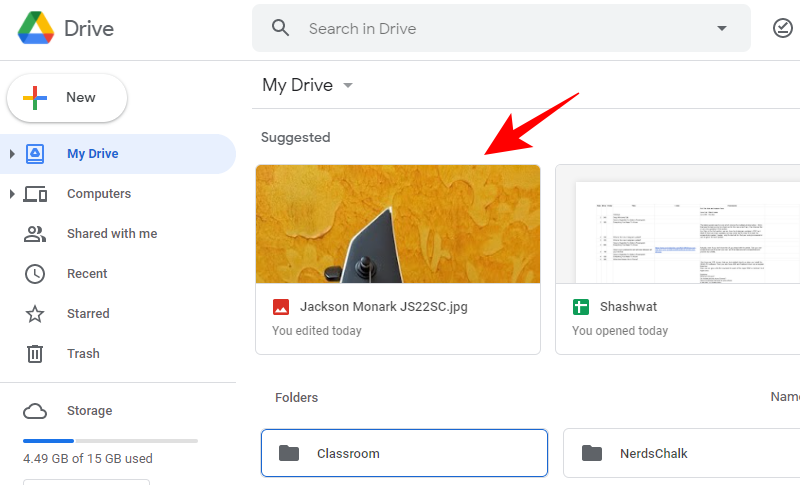Click the Storage cloud icon

pyautogui.click(x=35, y=411)
